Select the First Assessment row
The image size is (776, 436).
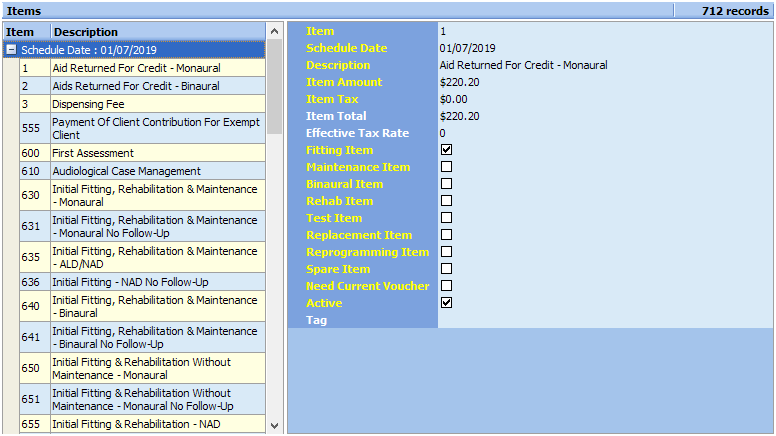point(143,153)
